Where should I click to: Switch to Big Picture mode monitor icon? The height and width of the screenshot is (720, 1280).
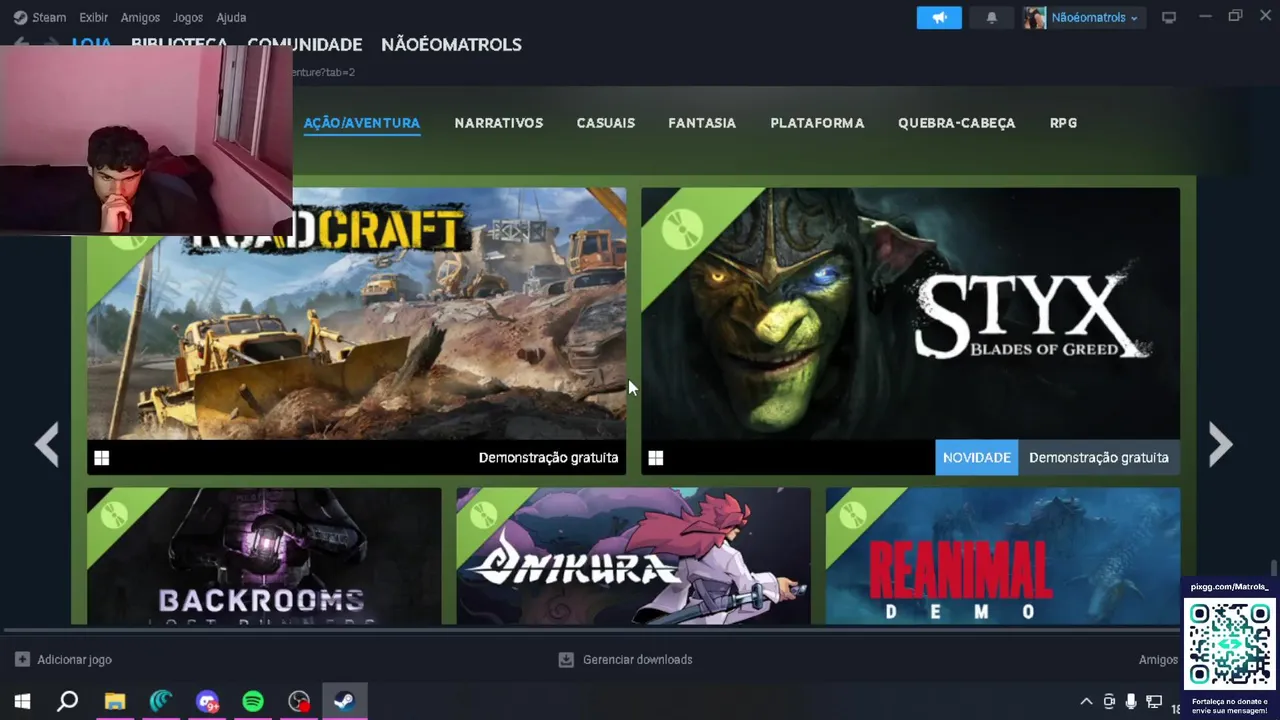(x=1168, y=17)
